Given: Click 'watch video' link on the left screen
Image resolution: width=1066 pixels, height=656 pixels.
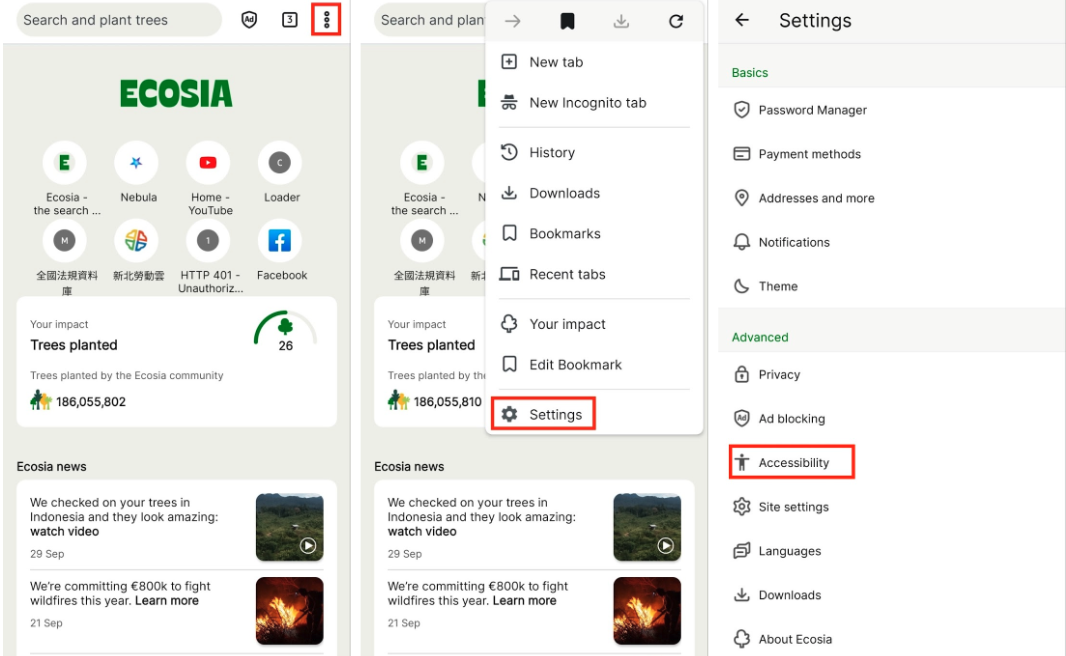Looking at the screenshot, I should coord(65,532).
